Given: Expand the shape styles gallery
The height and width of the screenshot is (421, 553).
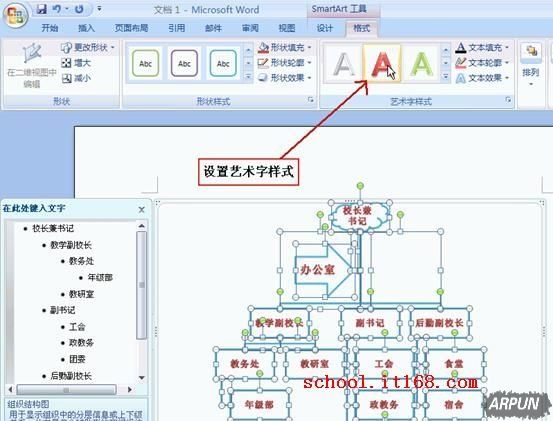Looking at the screenshot, I should pyautogui.click(x=248, y=77).
